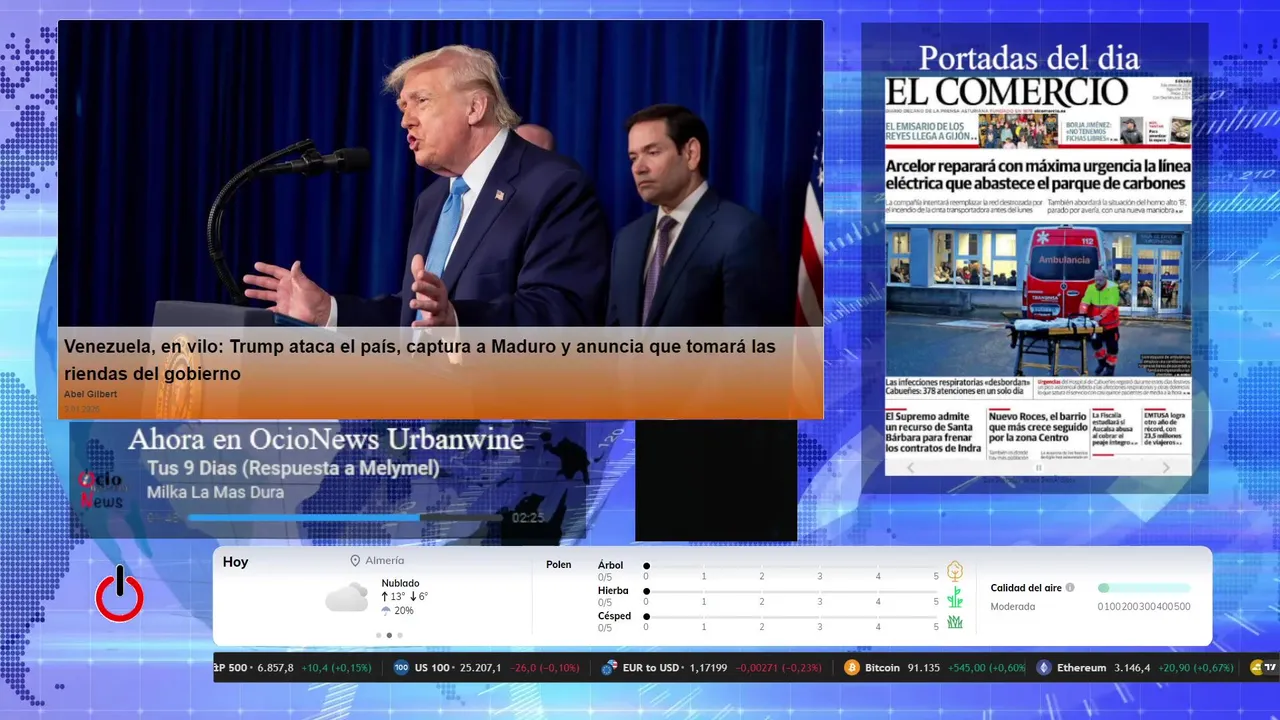Click the Nublado condition text
Image resolution: width=1280 pixels, height=720 pixels.
[x=400, y=583]
